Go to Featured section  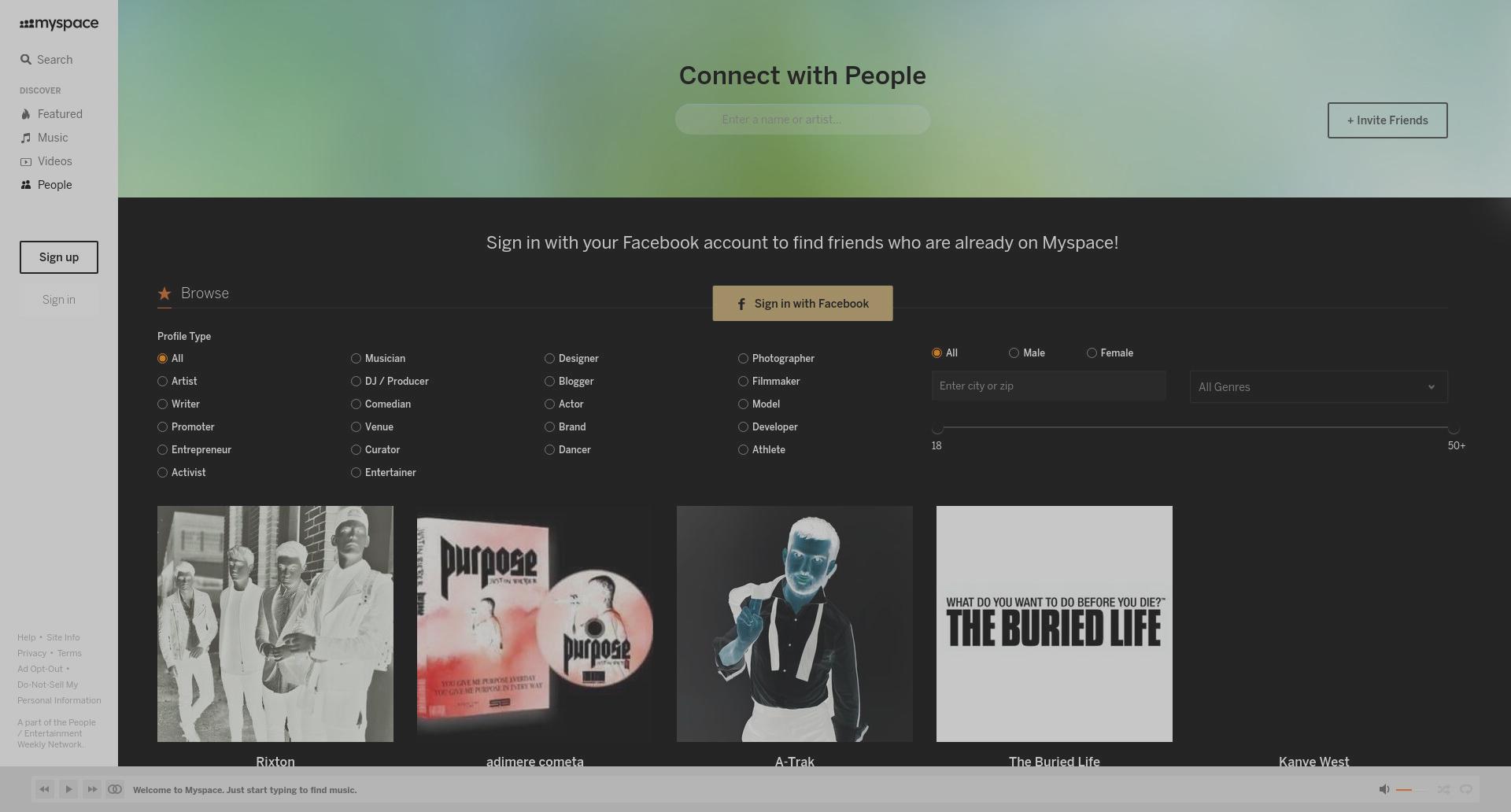pos(52,114)
